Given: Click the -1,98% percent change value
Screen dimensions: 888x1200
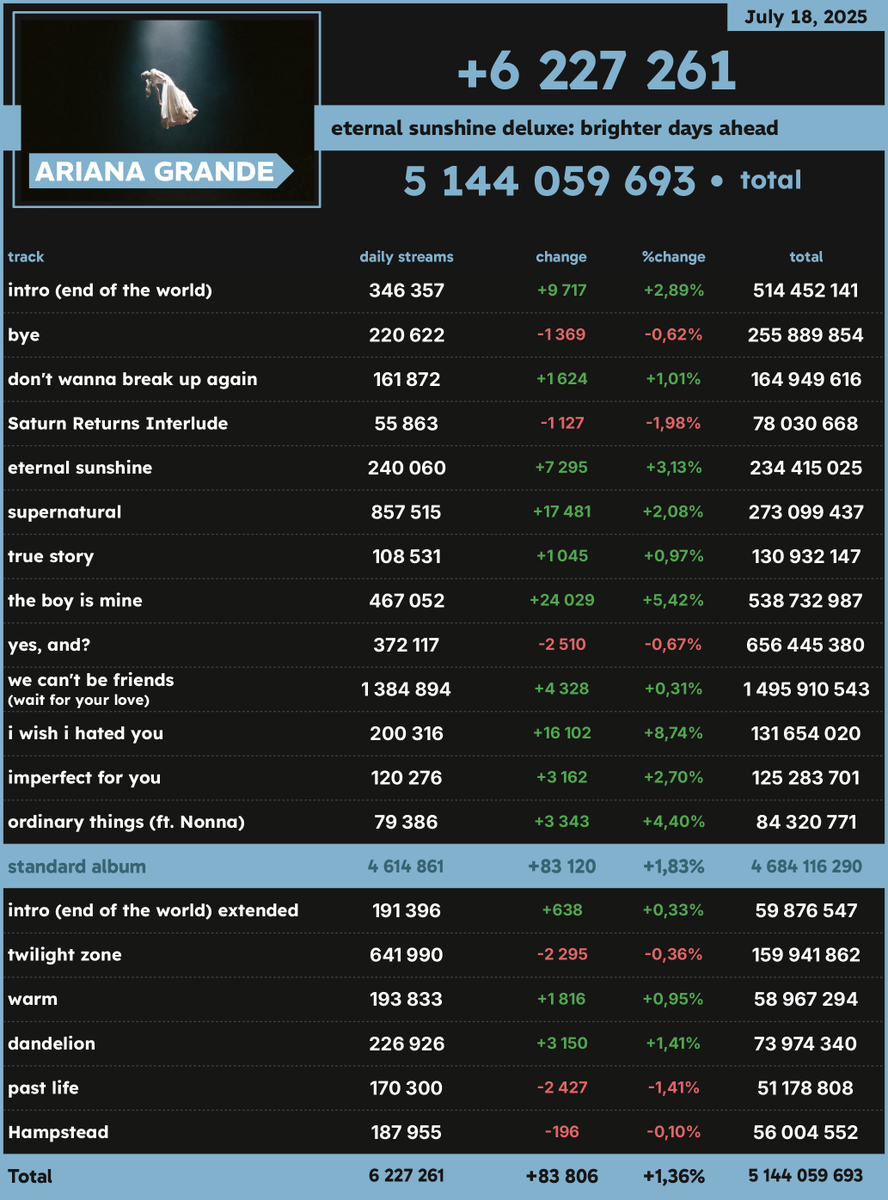Looking at the screenshot, I should [673, 424].
